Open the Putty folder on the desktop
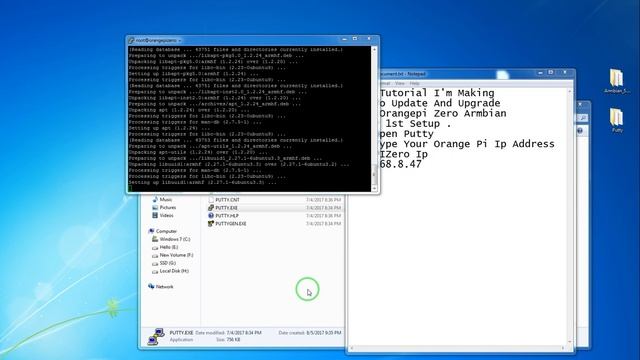This screenshot has height=360, width=640. point(617,120)
